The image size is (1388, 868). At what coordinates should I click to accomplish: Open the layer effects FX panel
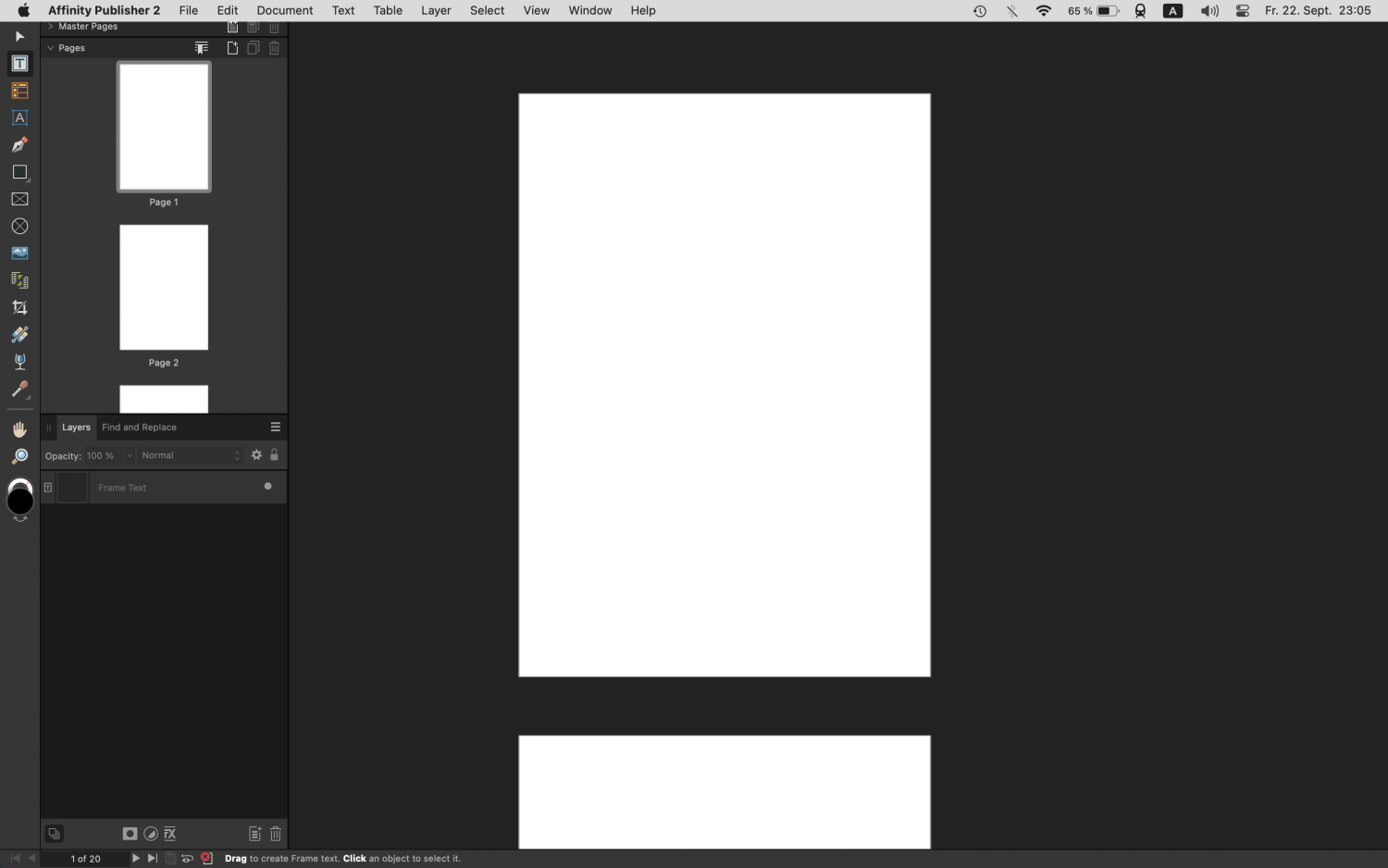point(170,834)
